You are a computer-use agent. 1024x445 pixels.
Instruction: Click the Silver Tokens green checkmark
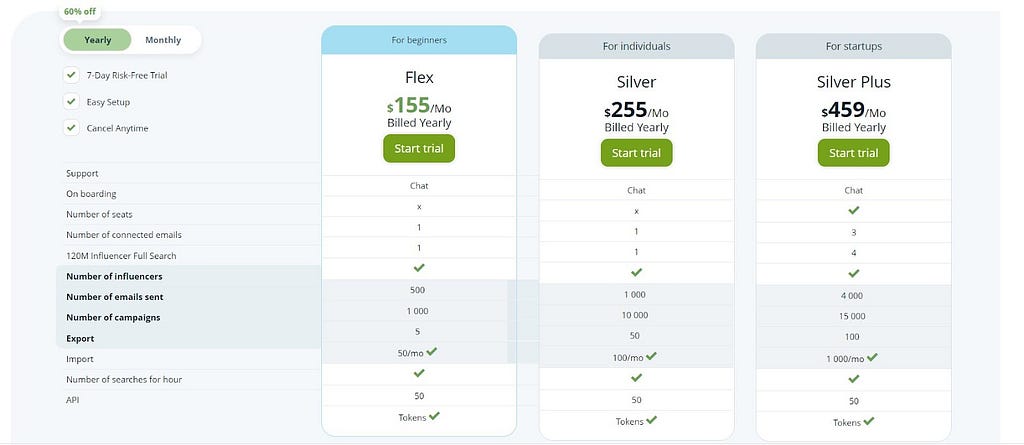(652, 420)
